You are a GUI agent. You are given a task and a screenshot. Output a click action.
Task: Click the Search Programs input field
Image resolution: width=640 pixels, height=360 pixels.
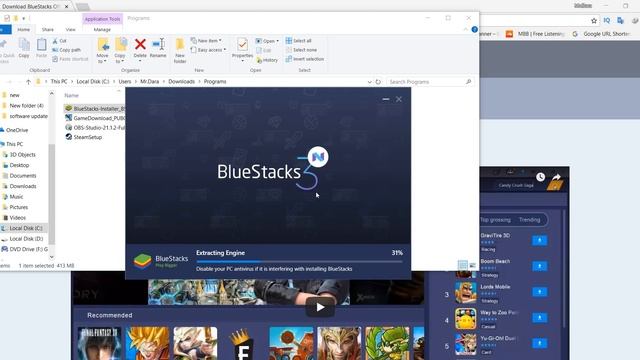click(x=429, y=82)
